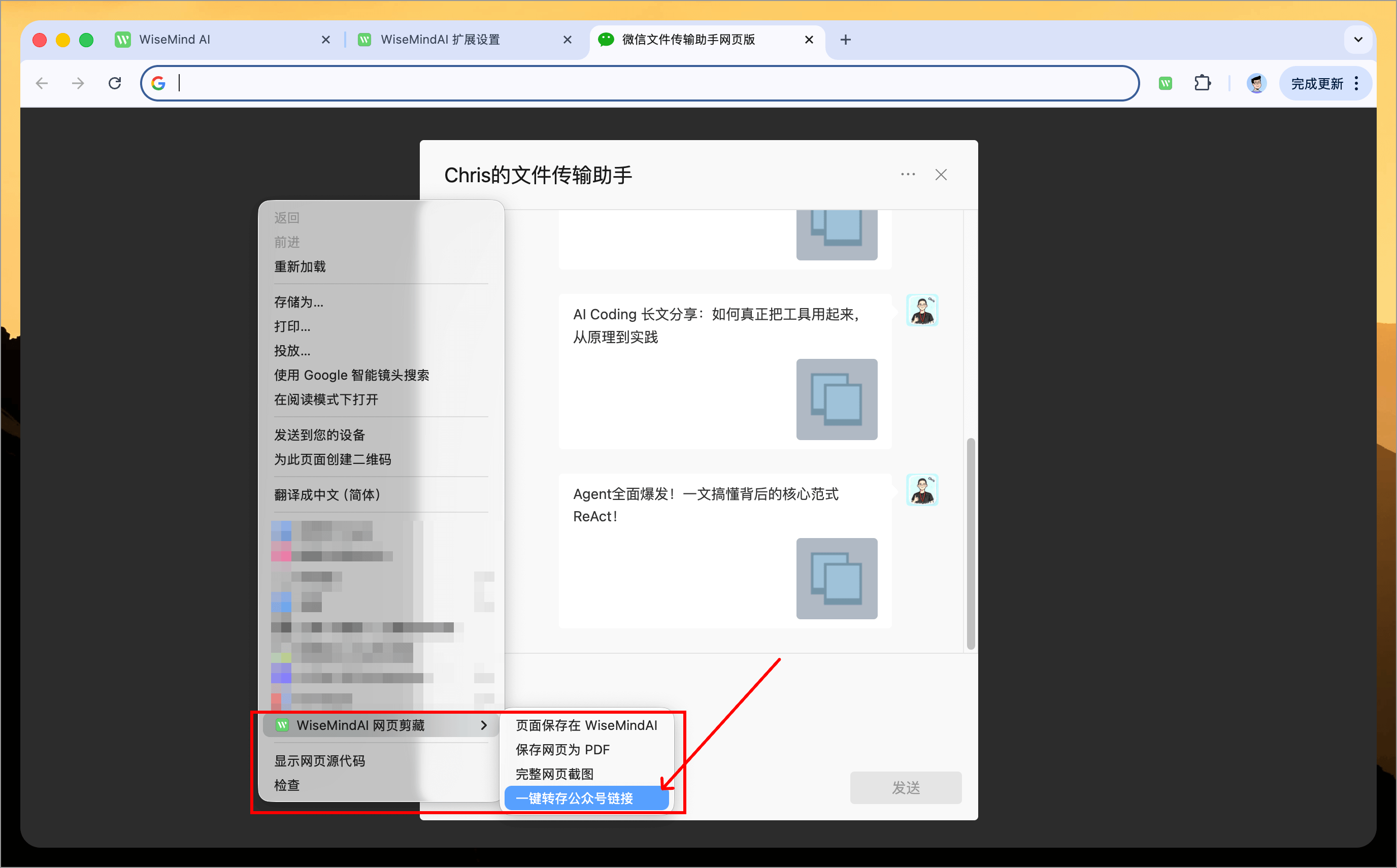Click Chris's avatar next to the AI Coding message
The height and width of the screenshot is (868, 1397).
point(922,310)
